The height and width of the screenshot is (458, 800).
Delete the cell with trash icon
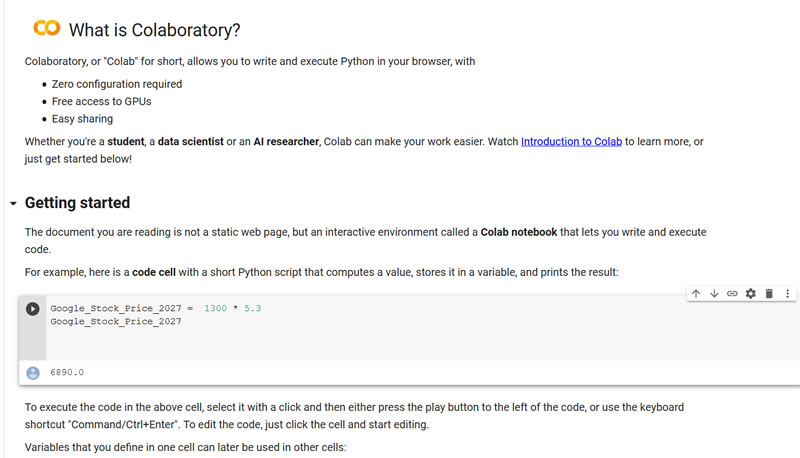coord(769,293)
